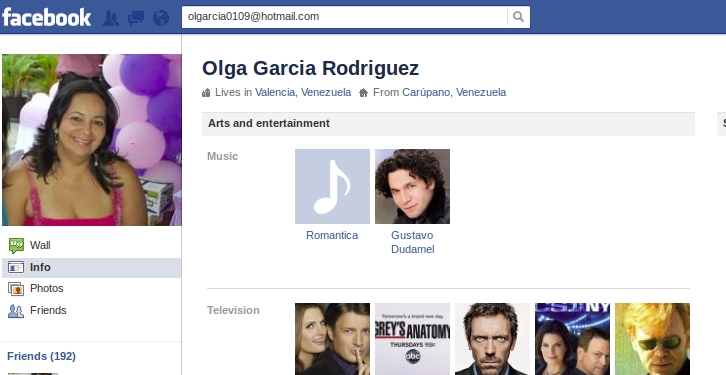Image resolution: width=726 pixels, height=375 pixels.
Task: Click the Music category label
Action: point(222,156)
